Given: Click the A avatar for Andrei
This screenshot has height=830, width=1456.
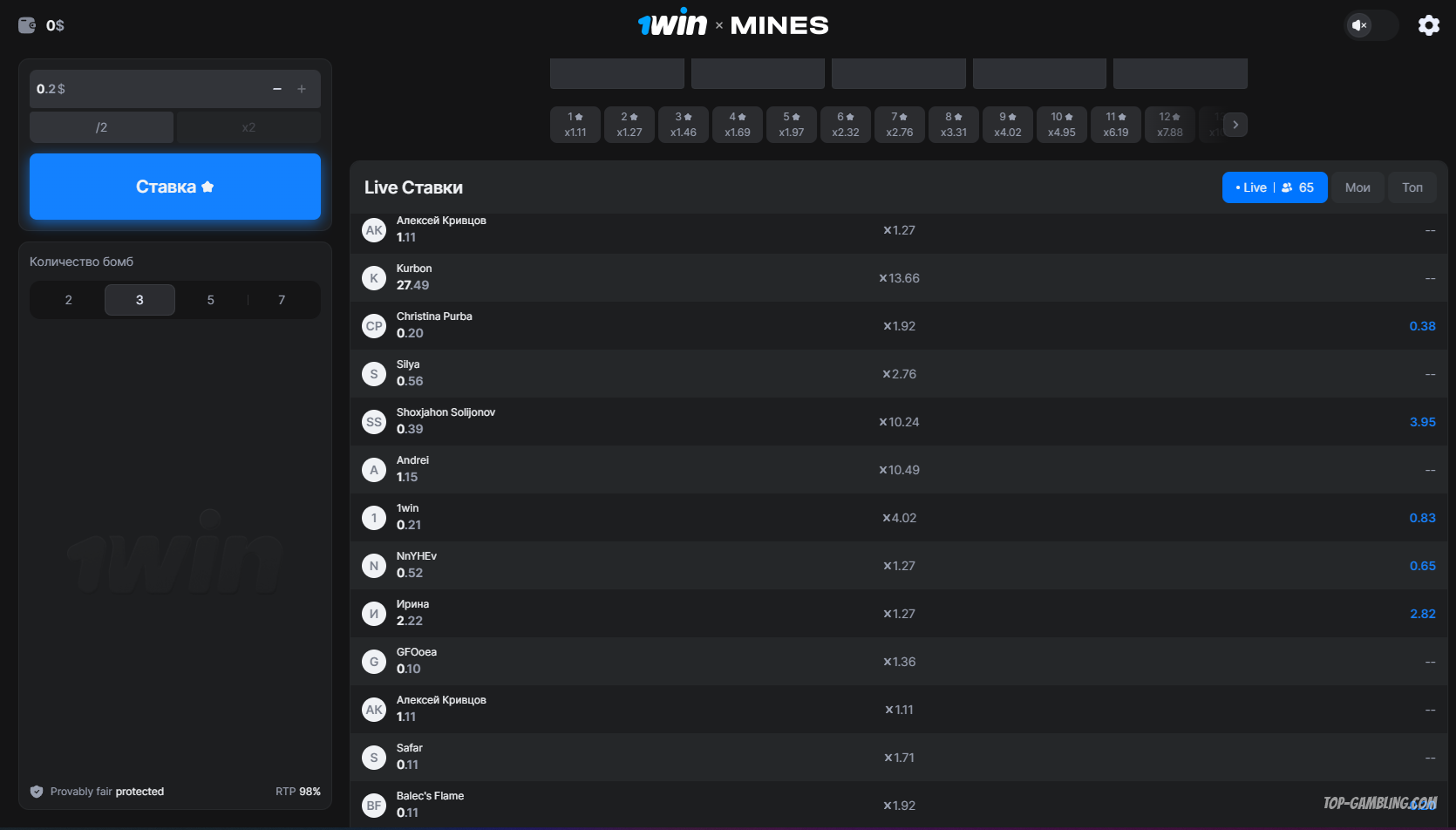Looking at the screenshot, I should [x=374, y=470].
